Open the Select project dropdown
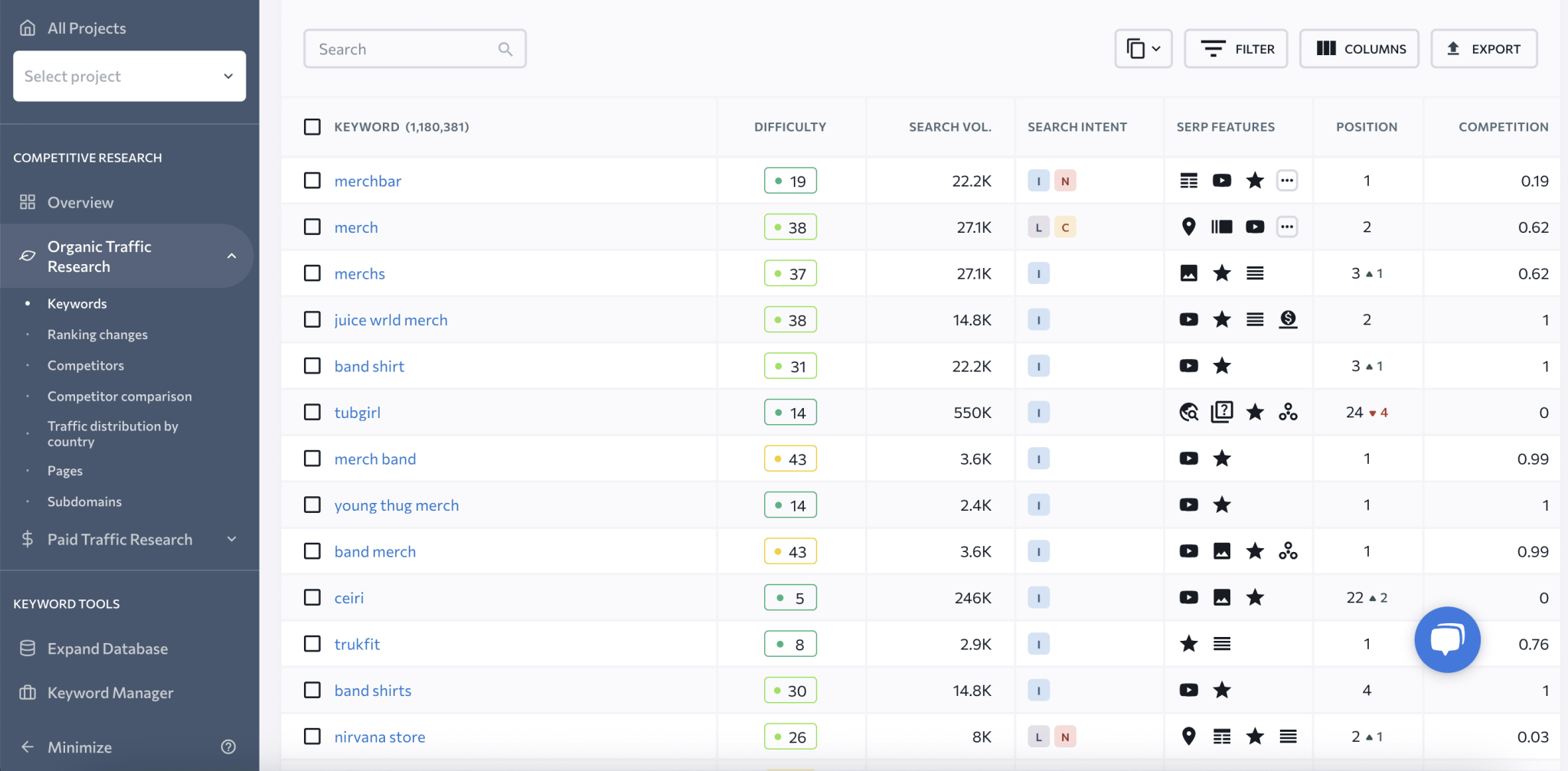The width and height of the screenshot is (1568, 771). [x=129, y=76]
